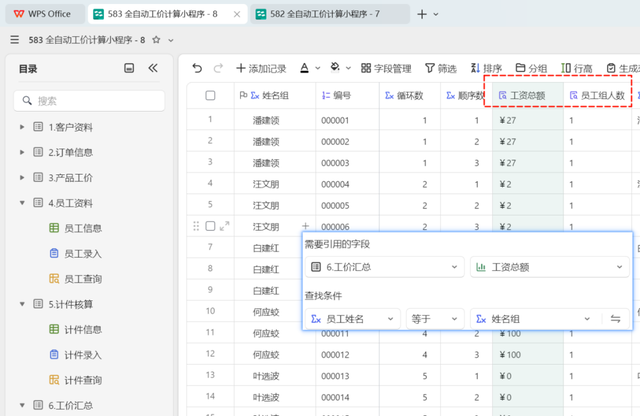Click 添加记录 to add a record

[261, 69]
